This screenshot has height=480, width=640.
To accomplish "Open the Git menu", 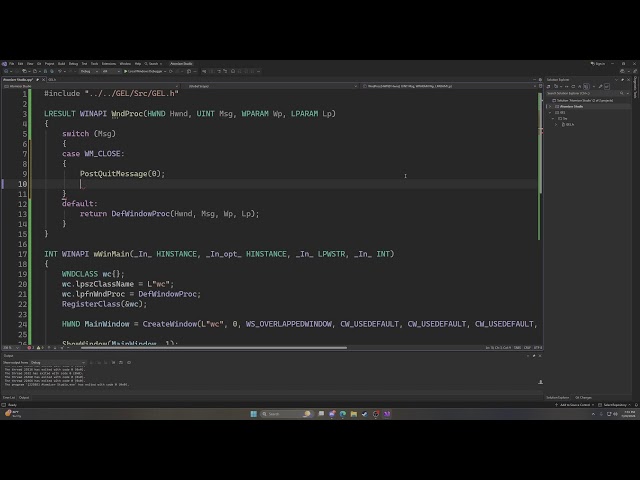I will pos(39,64).
